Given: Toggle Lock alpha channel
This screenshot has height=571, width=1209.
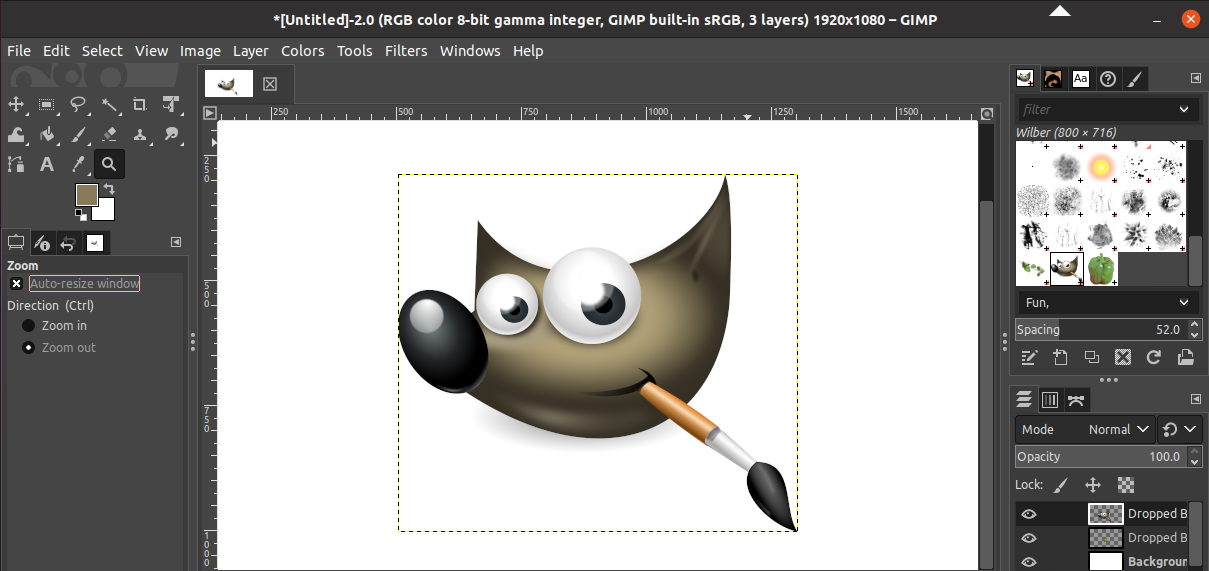Looking at the screenshot, I should (x=1126, y=485).
